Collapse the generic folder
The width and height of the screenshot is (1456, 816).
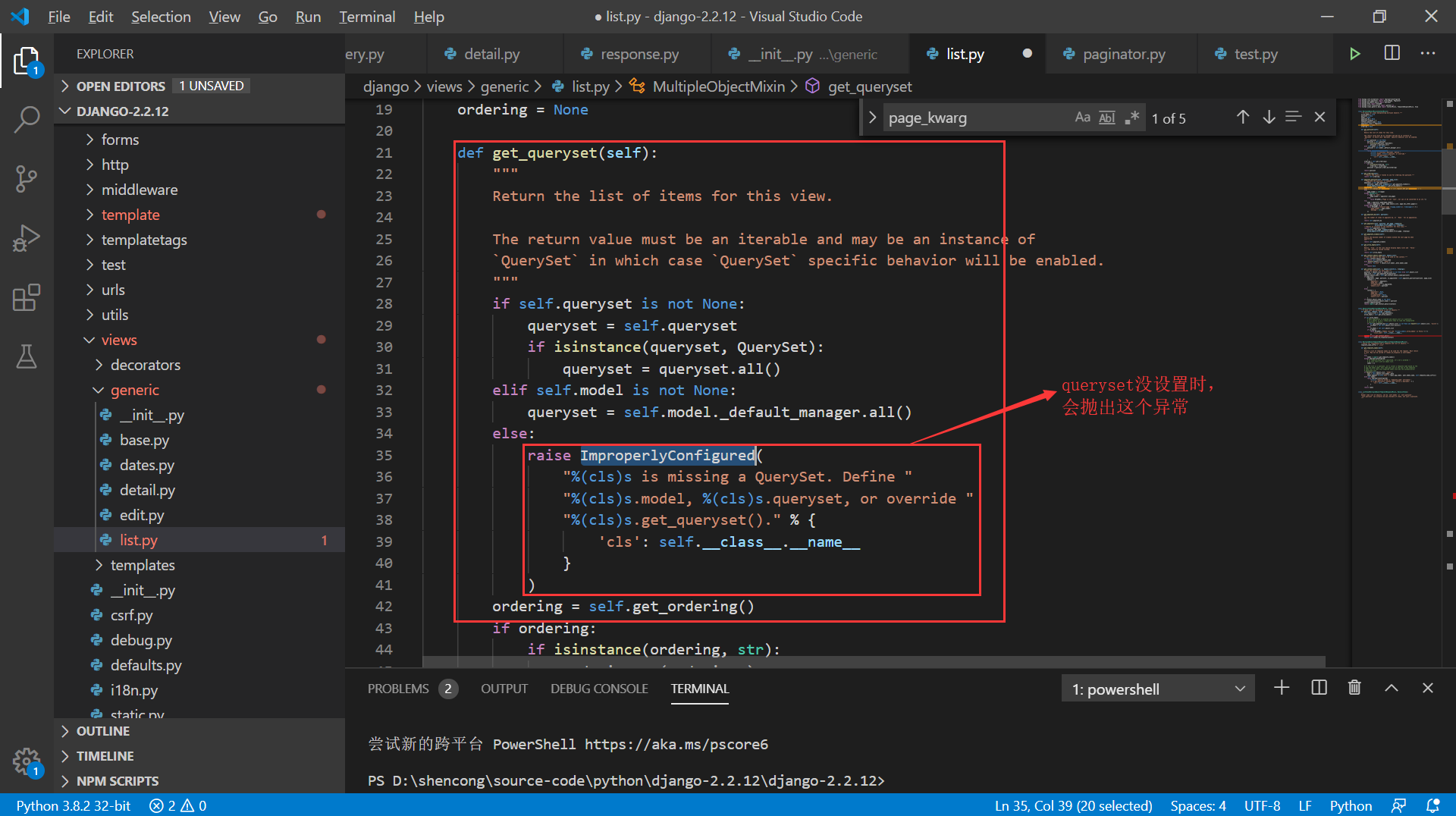click(199, 390)
